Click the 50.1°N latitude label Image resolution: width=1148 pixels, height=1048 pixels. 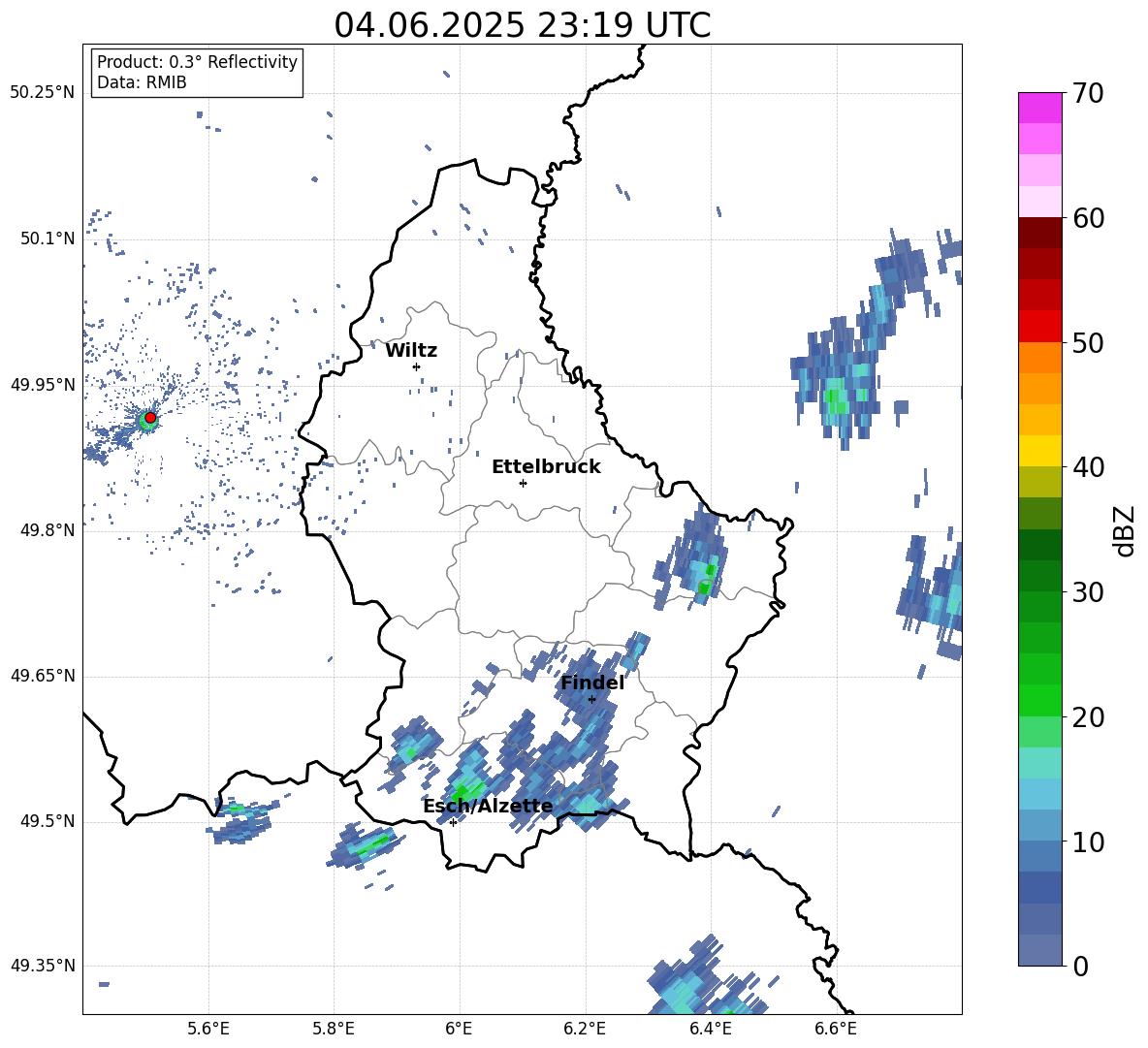tap(48, 238)
